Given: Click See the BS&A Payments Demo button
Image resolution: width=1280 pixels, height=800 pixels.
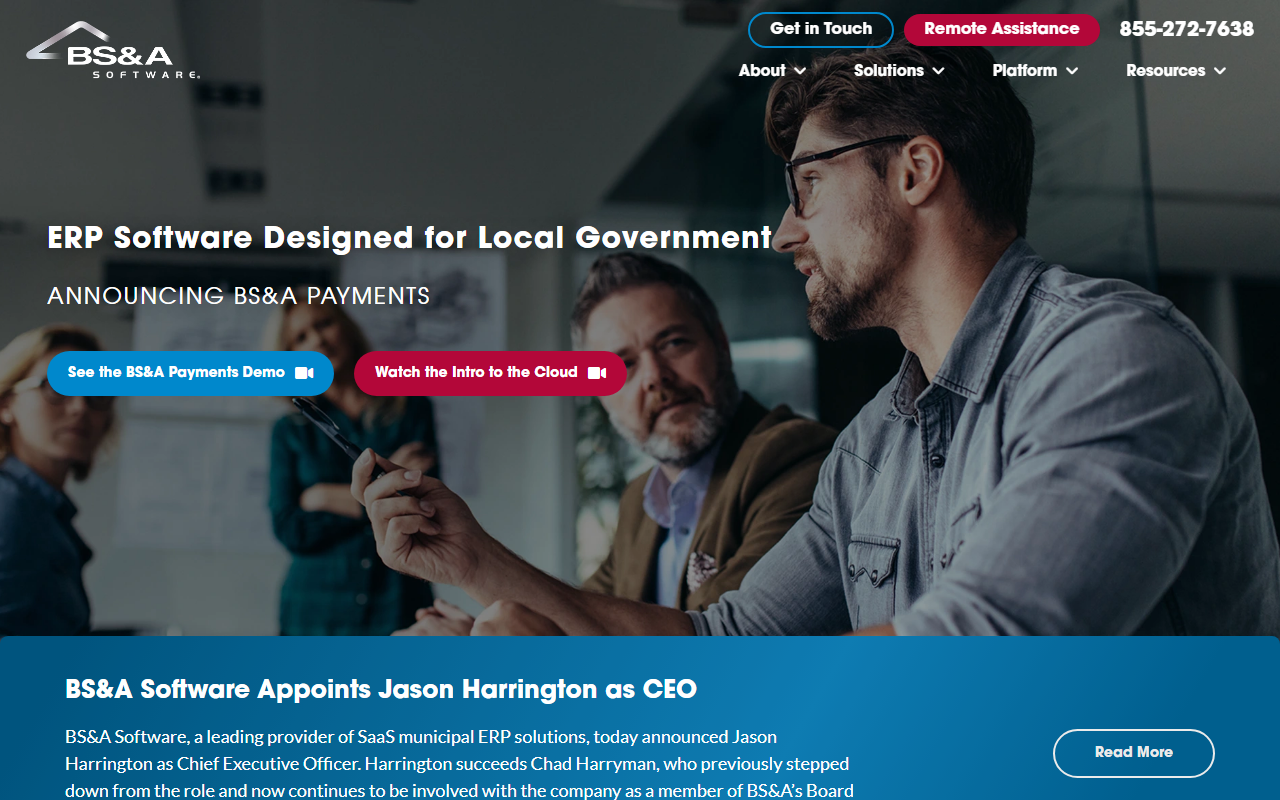Looking at the screenshot, I should [x=190, y=373].
